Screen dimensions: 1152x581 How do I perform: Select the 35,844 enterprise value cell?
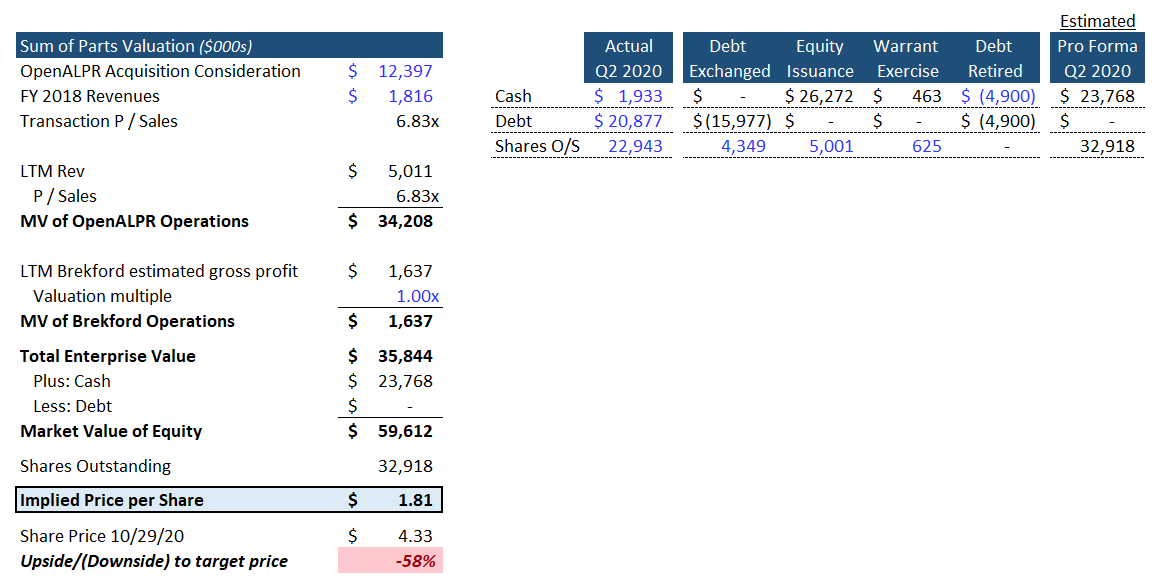(x=405, y=356)
